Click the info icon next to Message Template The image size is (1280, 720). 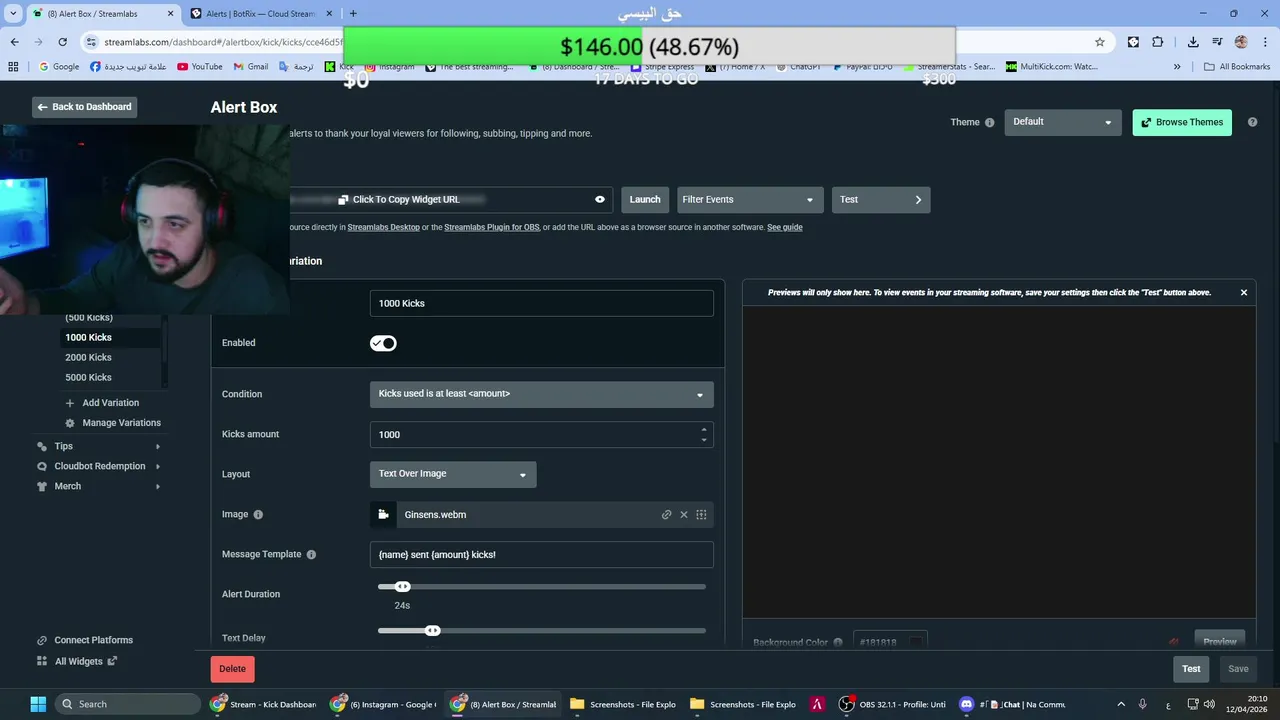311,554
